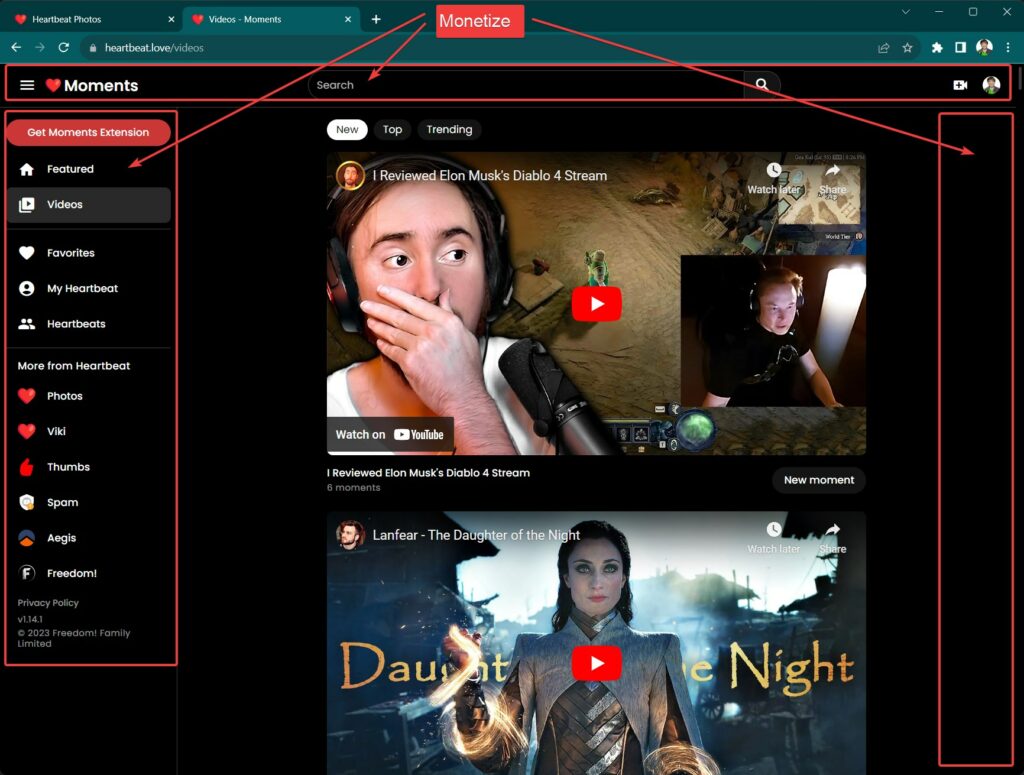The height and width of the screenshot is (775, 1024).
Task: Close the Heartbeat Photos tab
Action: (171, 20)
